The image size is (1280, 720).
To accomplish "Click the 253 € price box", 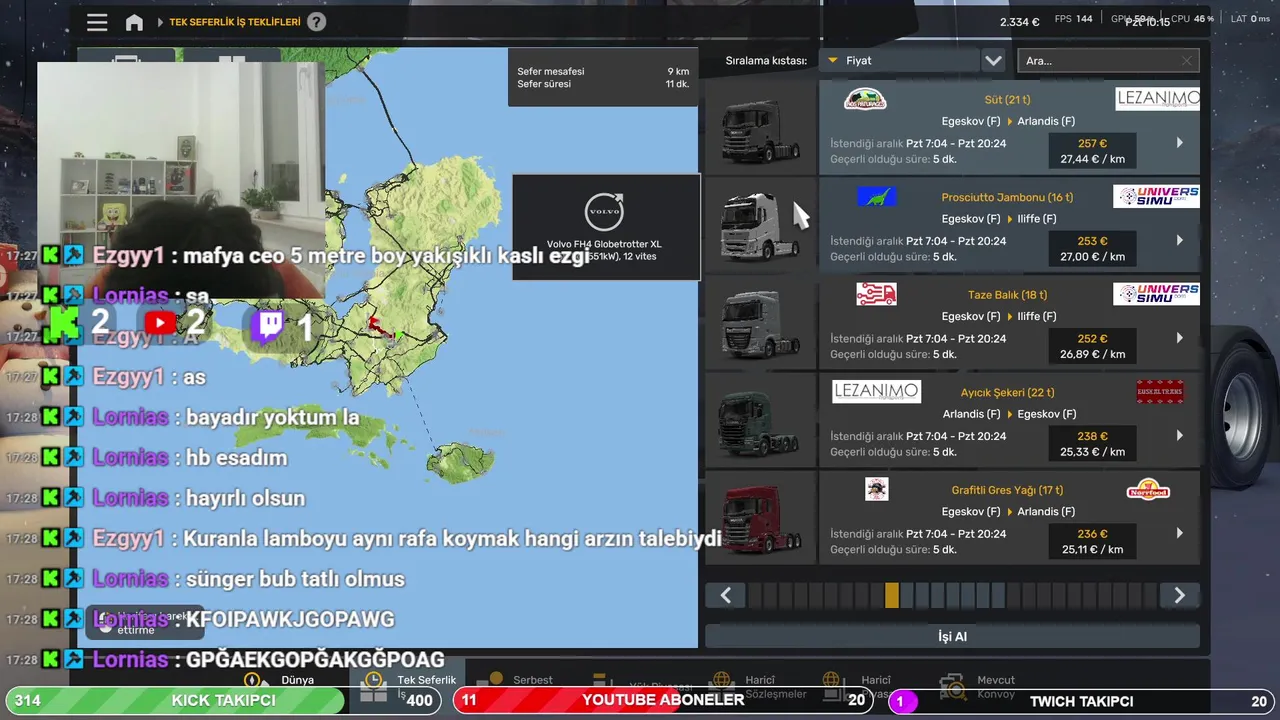I will 1092,248.
